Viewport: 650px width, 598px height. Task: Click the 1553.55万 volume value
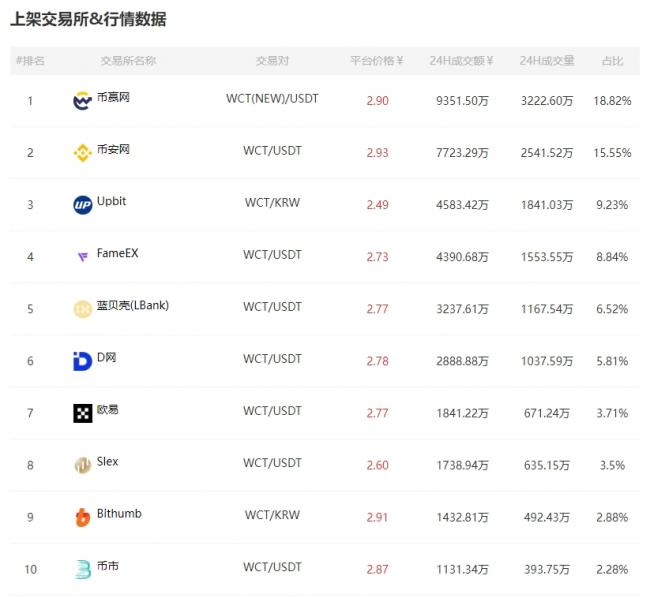coord(547,257)
